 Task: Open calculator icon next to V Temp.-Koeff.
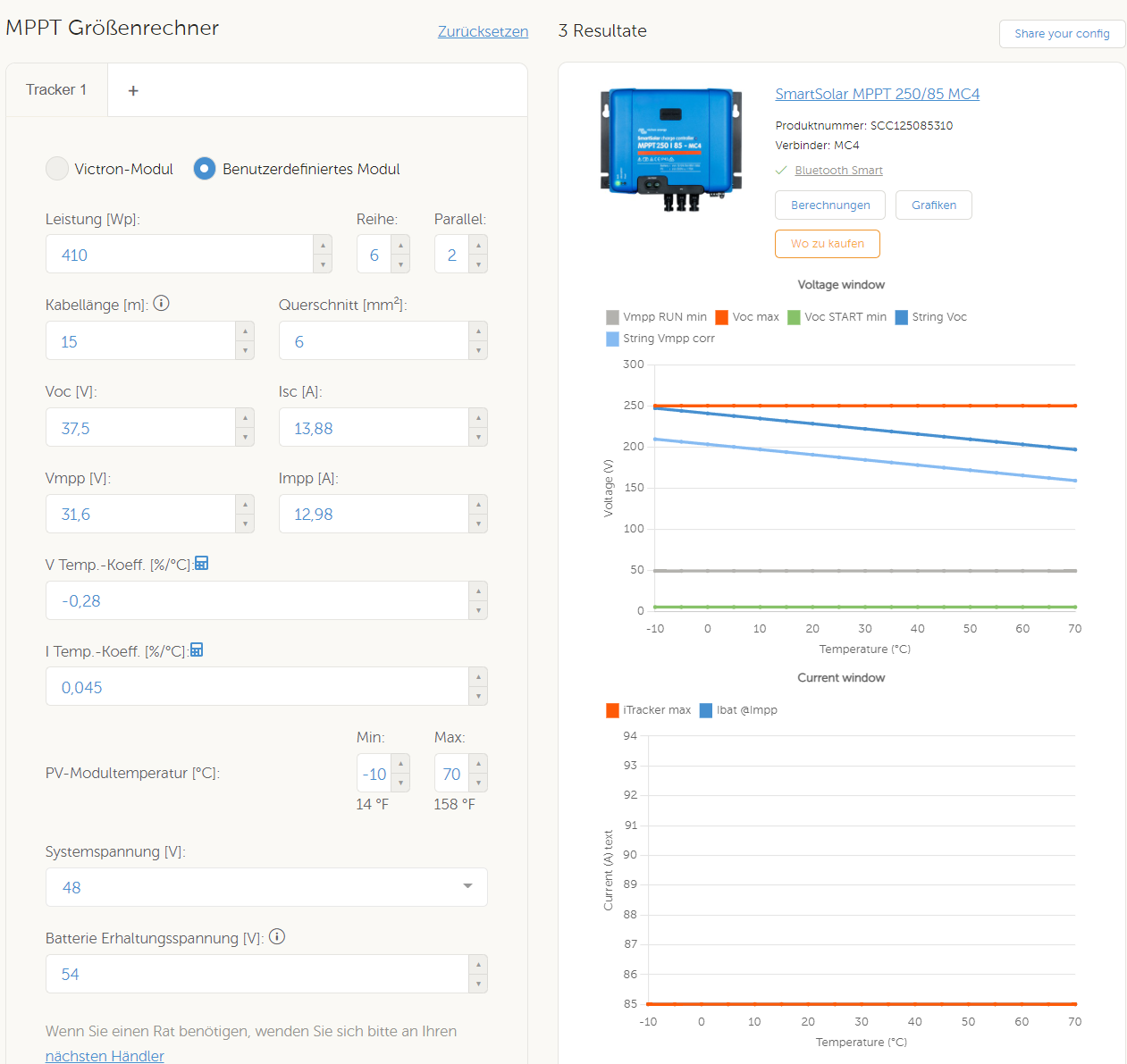point(202,563)
